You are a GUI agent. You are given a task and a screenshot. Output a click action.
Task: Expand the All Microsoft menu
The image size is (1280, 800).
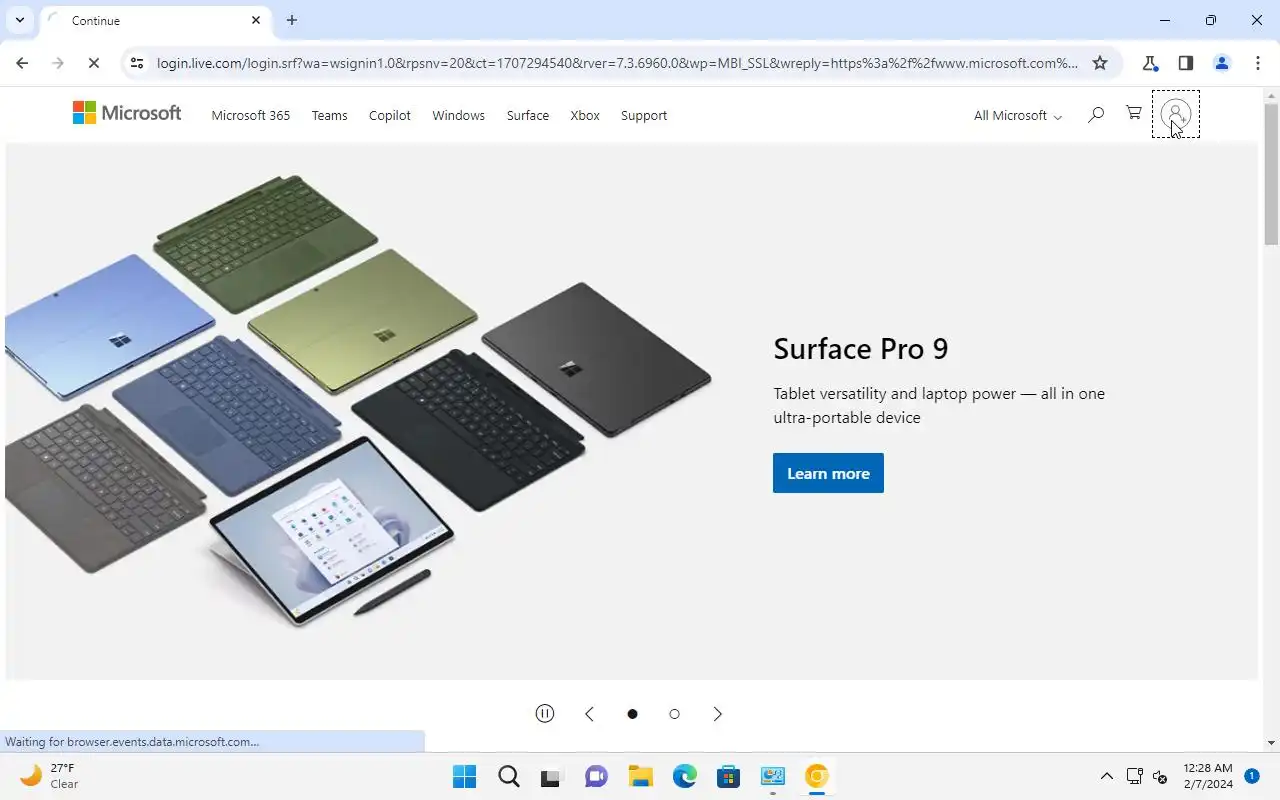click(x=1017, y=115)
